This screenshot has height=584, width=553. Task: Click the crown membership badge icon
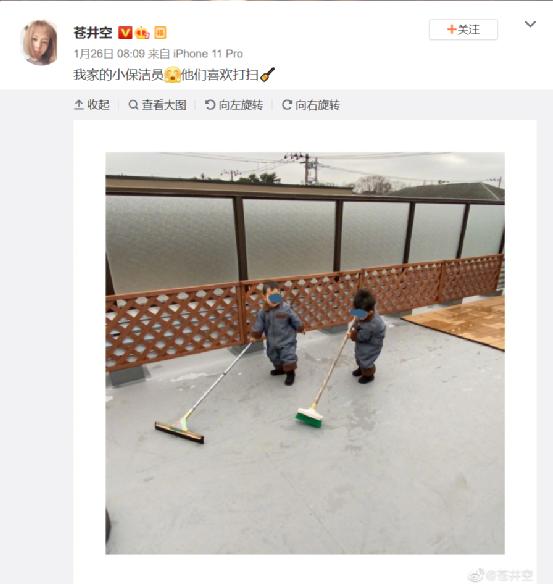[x=143, y=33]
